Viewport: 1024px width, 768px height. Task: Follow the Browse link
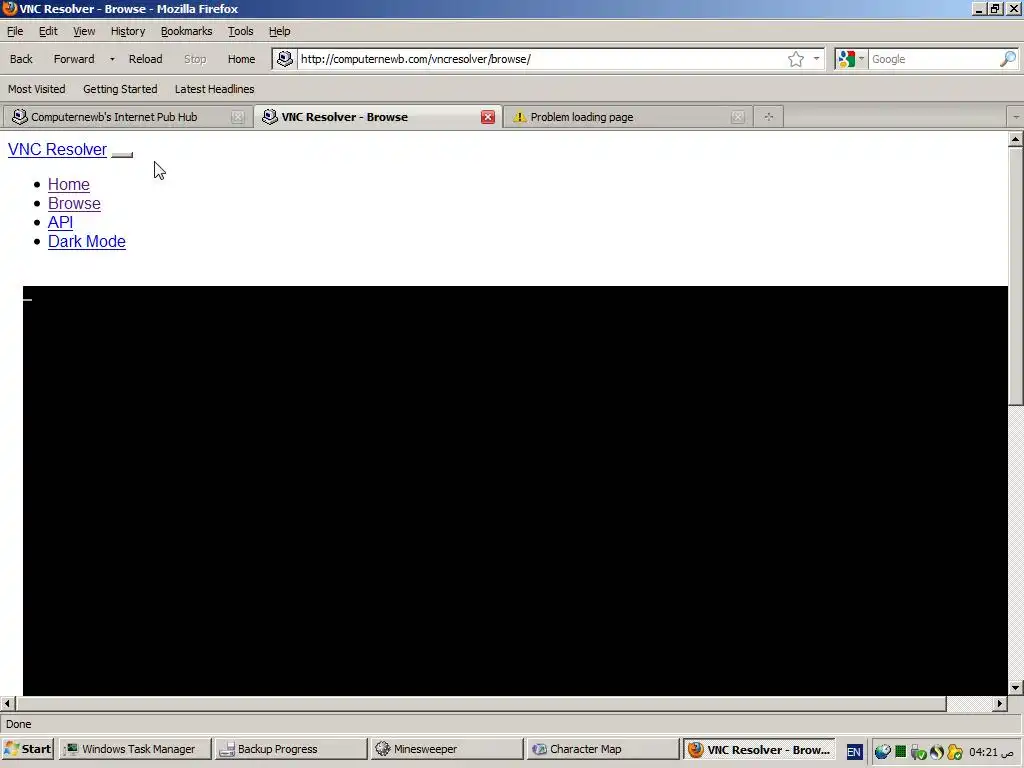74,203
